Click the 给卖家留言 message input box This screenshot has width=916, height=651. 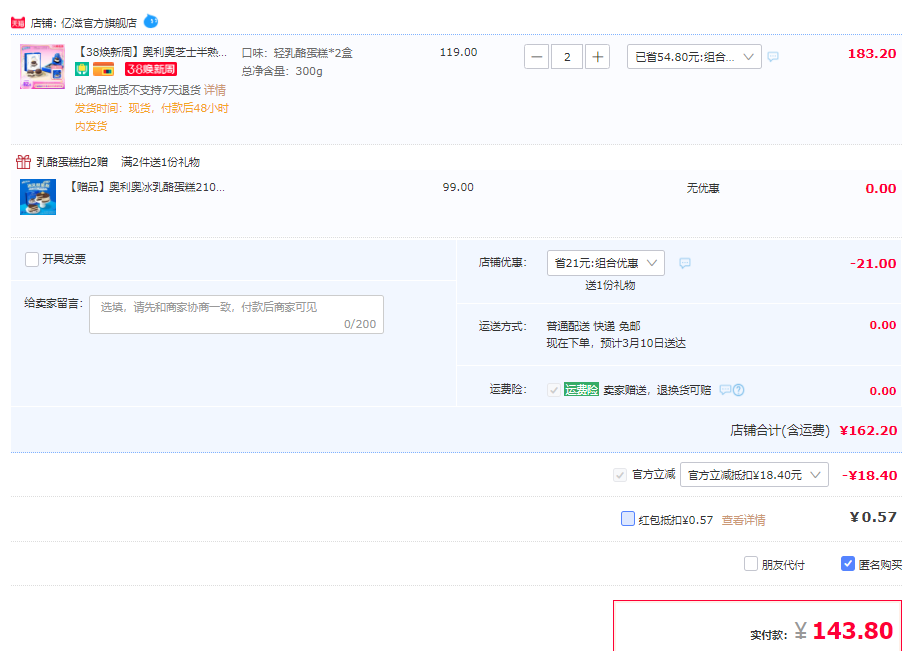(236, 314)
